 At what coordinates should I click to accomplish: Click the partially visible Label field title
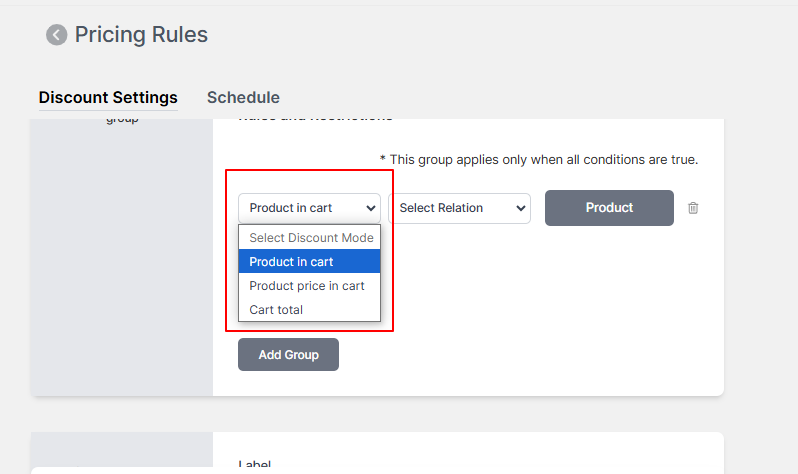[x=254, y=463]
